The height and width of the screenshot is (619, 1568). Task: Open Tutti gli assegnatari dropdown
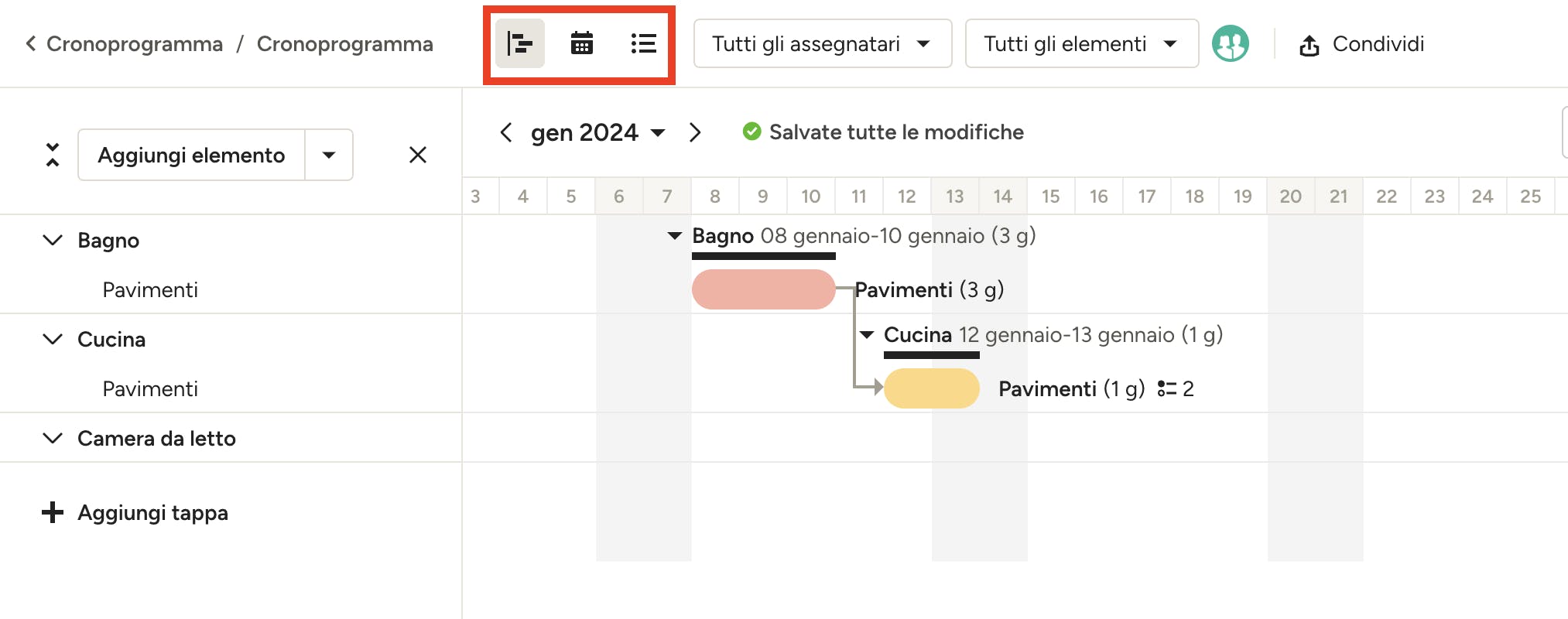point(822,44)
